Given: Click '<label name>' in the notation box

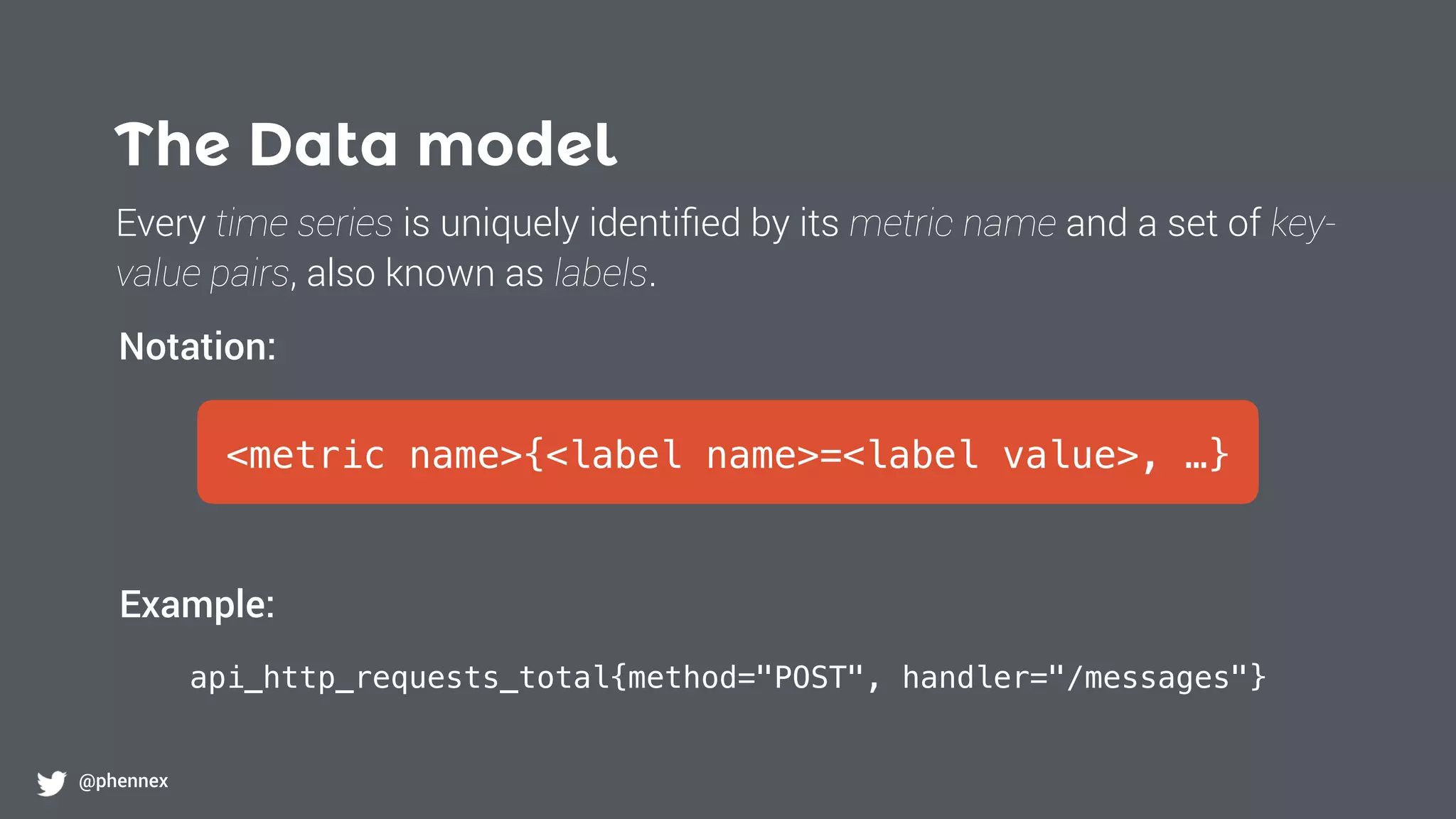Looking at the screenshot, I should [x=683, y=455].
